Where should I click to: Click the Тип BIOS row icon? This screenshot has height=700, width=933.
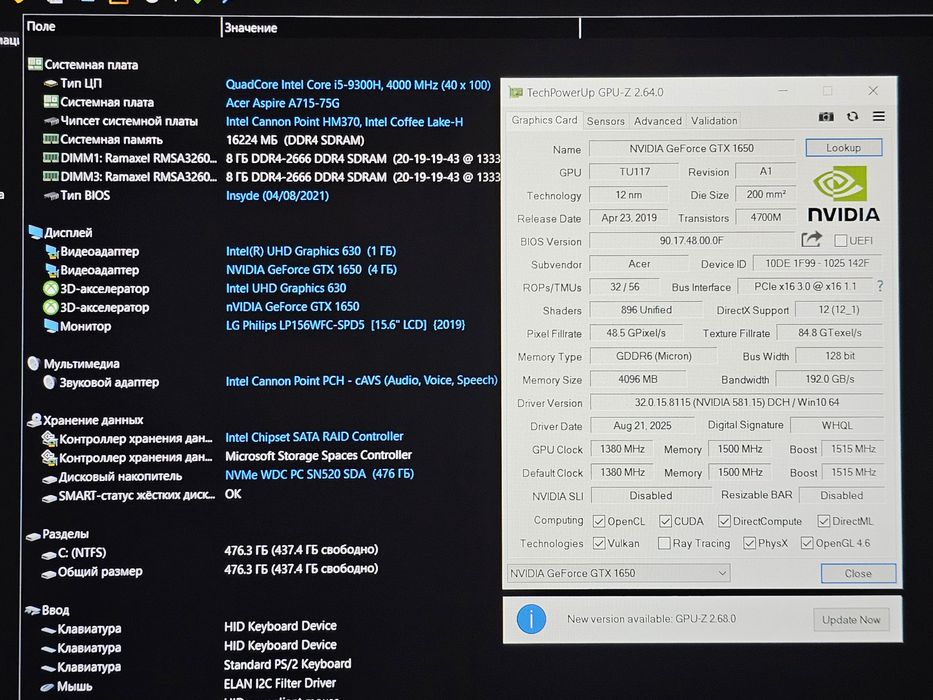coord(51,195)
